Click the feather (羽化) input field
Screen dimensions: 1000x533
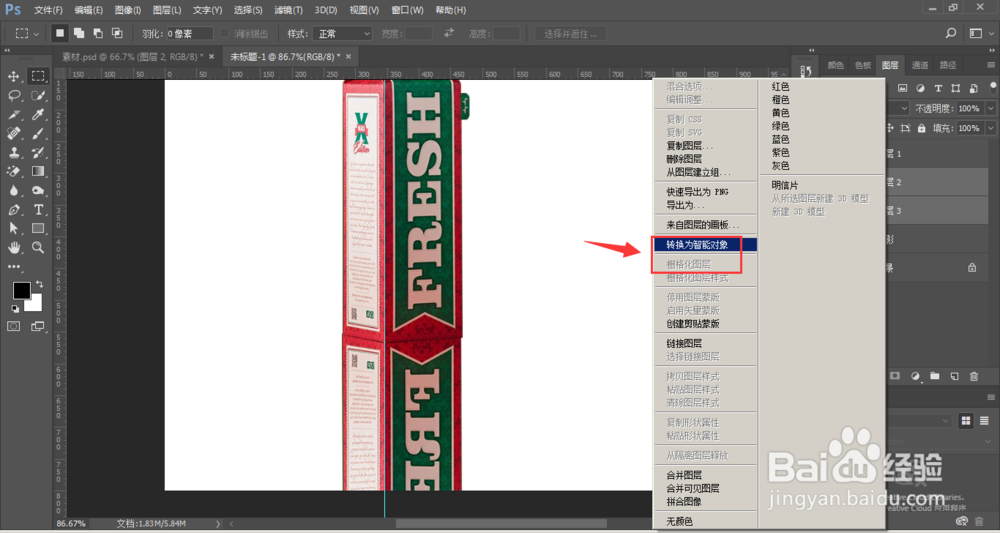tap(190, 34)
